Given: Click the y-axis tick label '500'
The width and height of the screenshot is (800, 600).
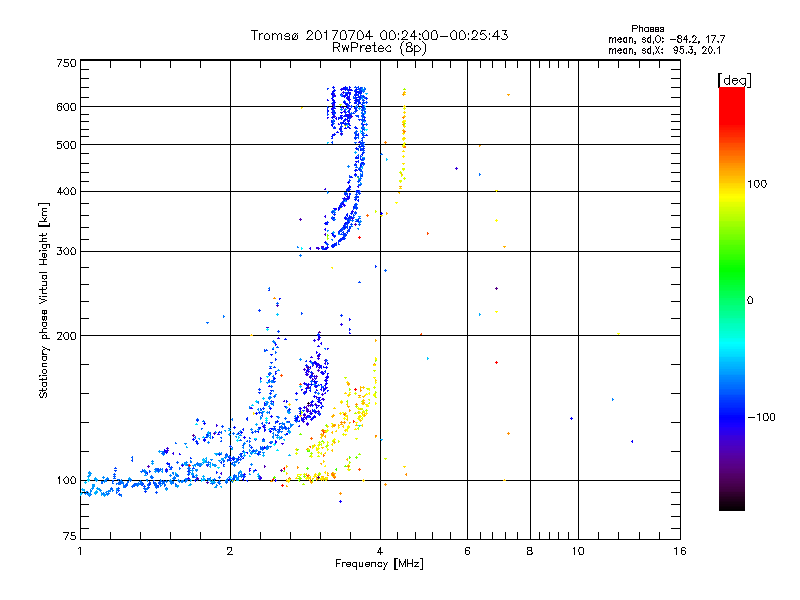Looking at the screenshot, I should pyautogui.click(x=66, y=145).
